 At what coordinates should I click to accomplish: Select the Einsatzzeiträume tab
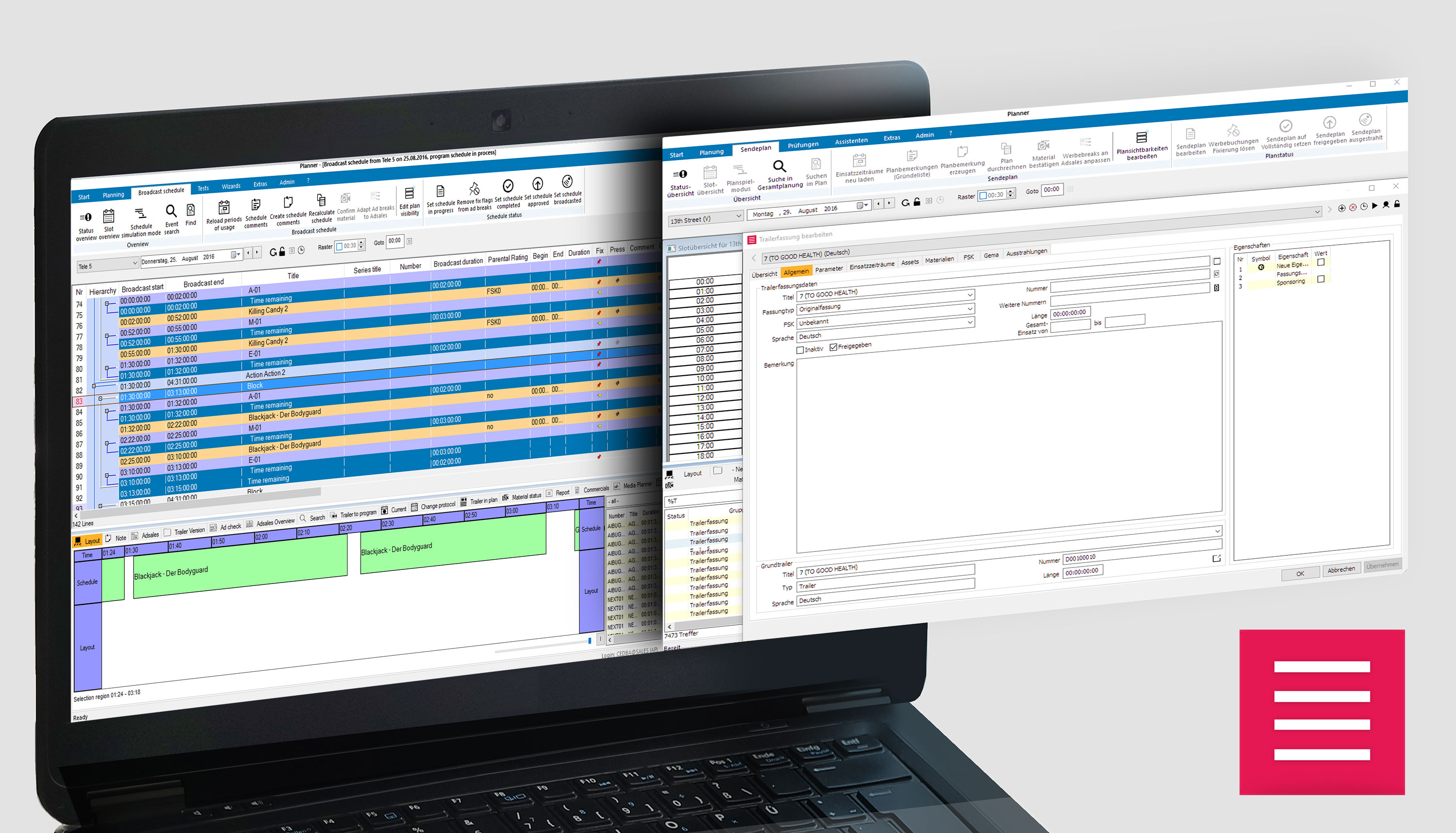[x=872, y=266]
